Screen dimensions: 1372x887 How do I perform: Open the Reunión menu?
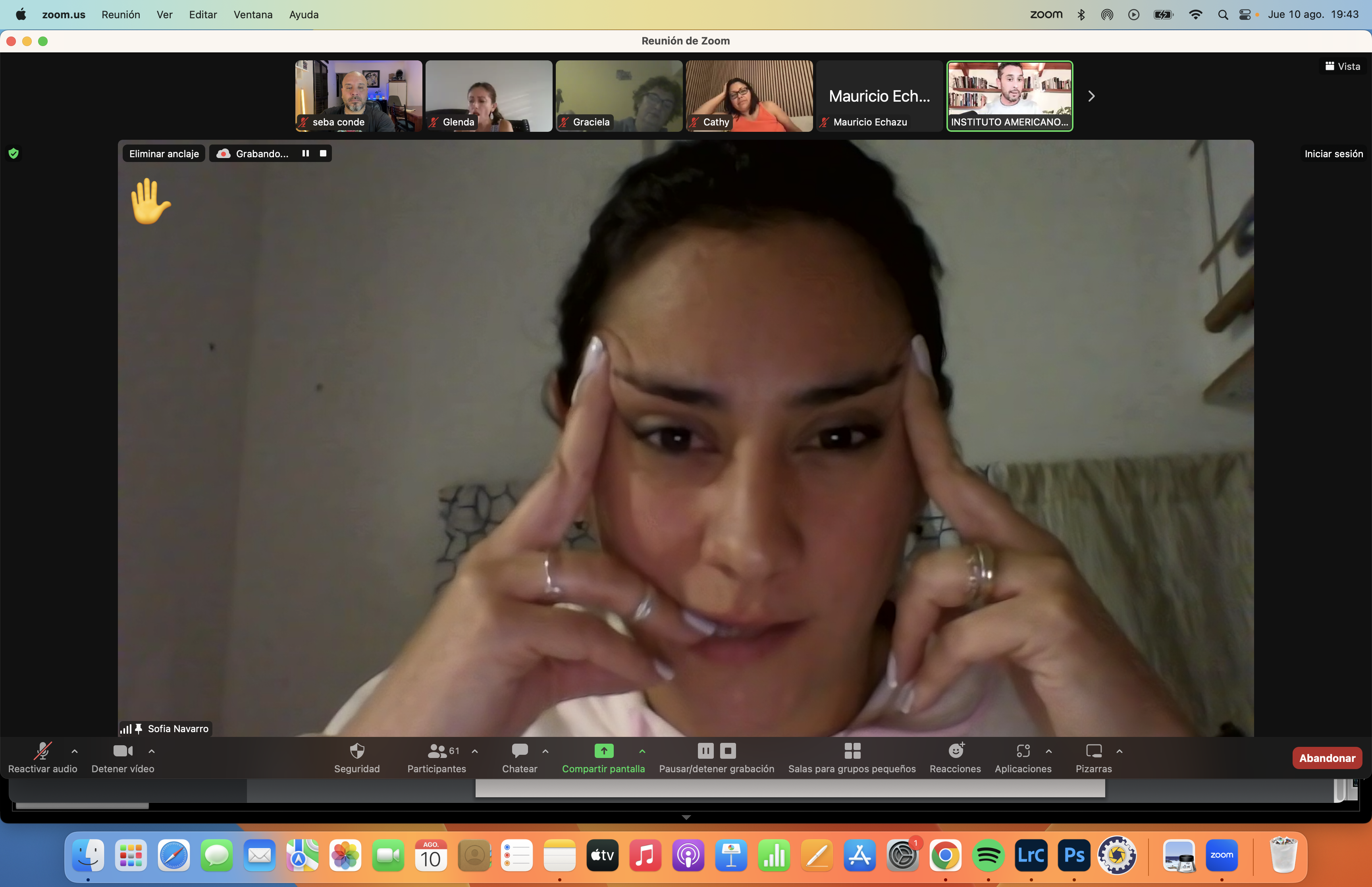120,14
